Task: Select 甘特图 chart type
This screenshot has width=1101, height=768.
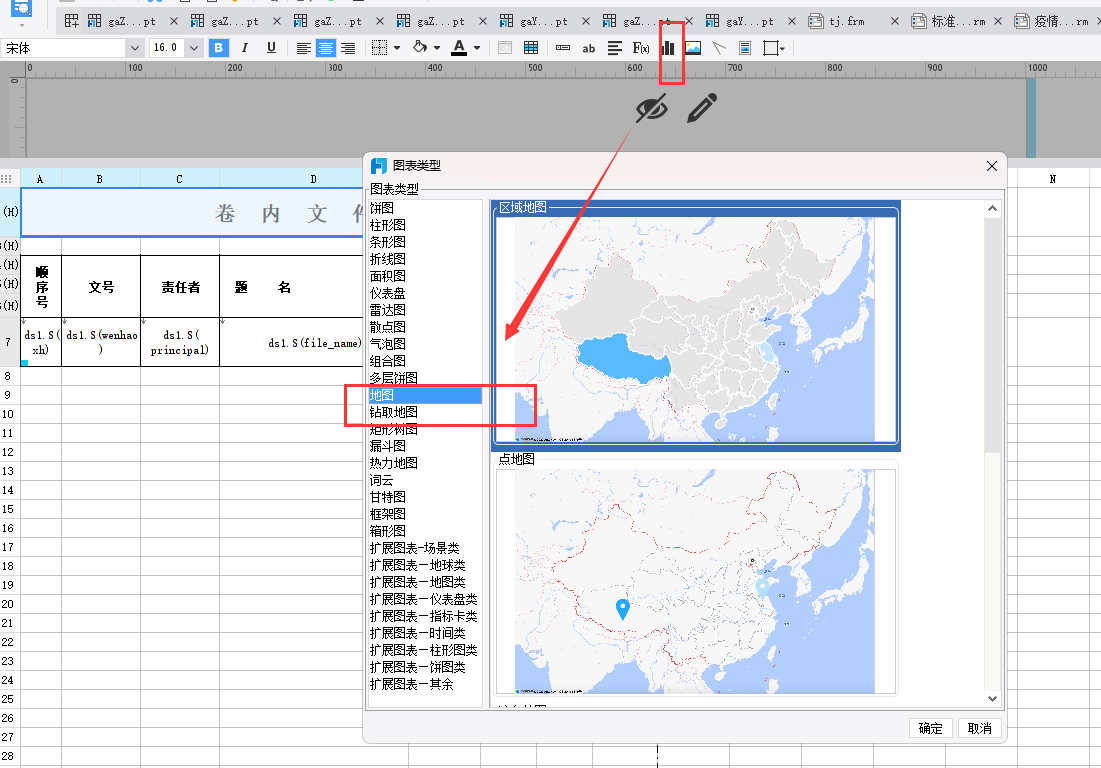Action: click(x=388, y=497)
